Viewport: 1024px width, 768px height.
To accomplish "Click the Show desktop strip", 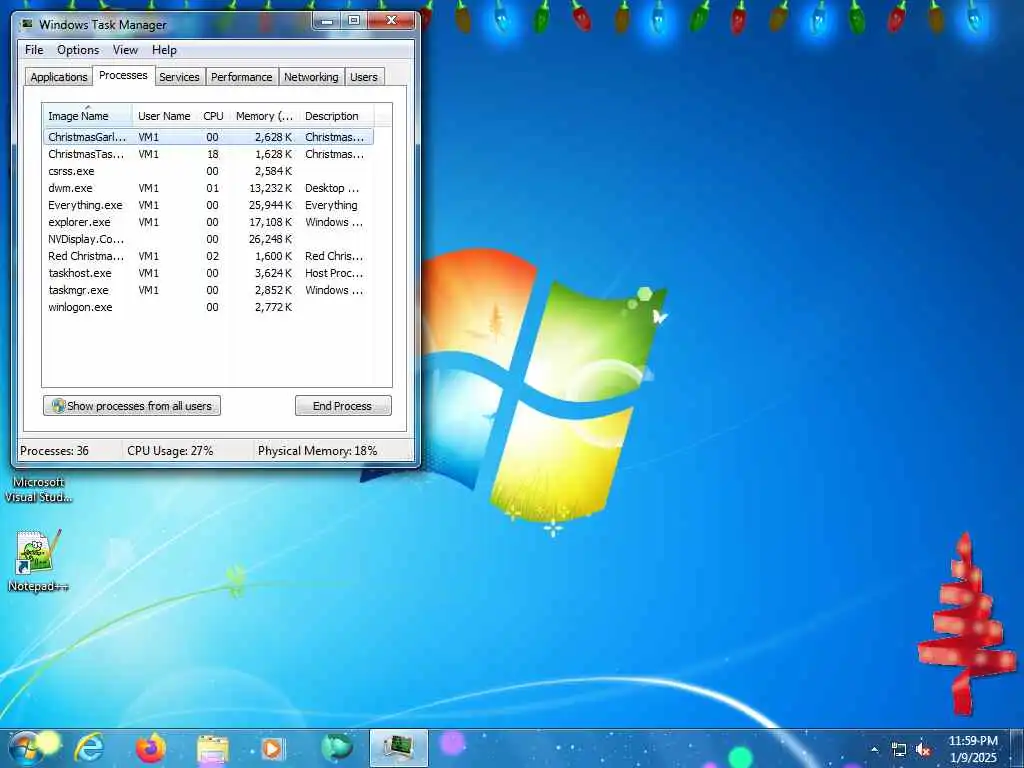I will point(1017,748).
